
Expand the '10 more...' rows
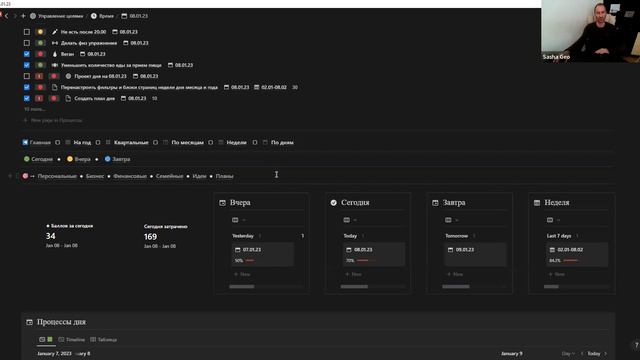coord(34,109)
